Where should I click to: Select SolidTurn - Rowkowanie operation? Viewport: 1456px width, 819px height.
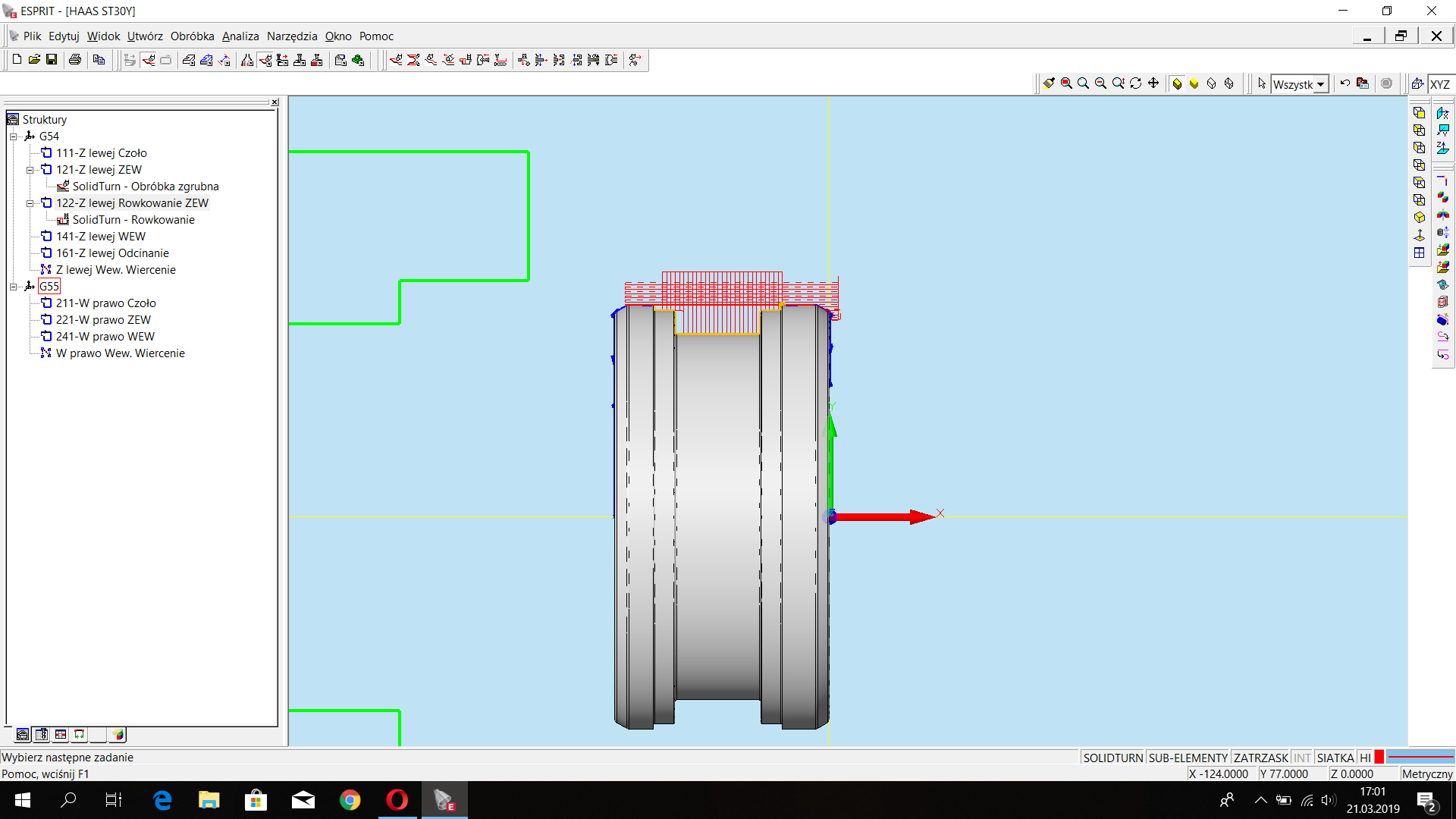(x=133, y=220)
